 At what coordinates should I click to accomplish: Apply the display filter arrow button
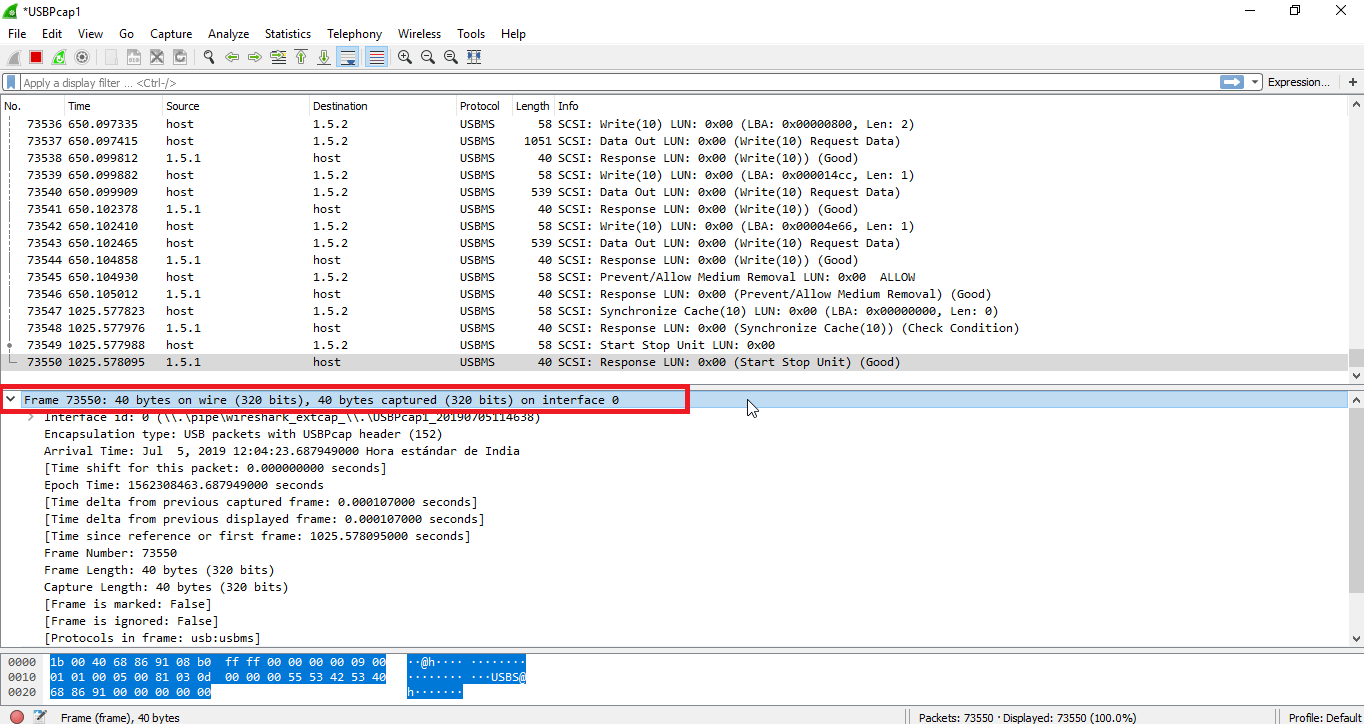coord(1232,83)
